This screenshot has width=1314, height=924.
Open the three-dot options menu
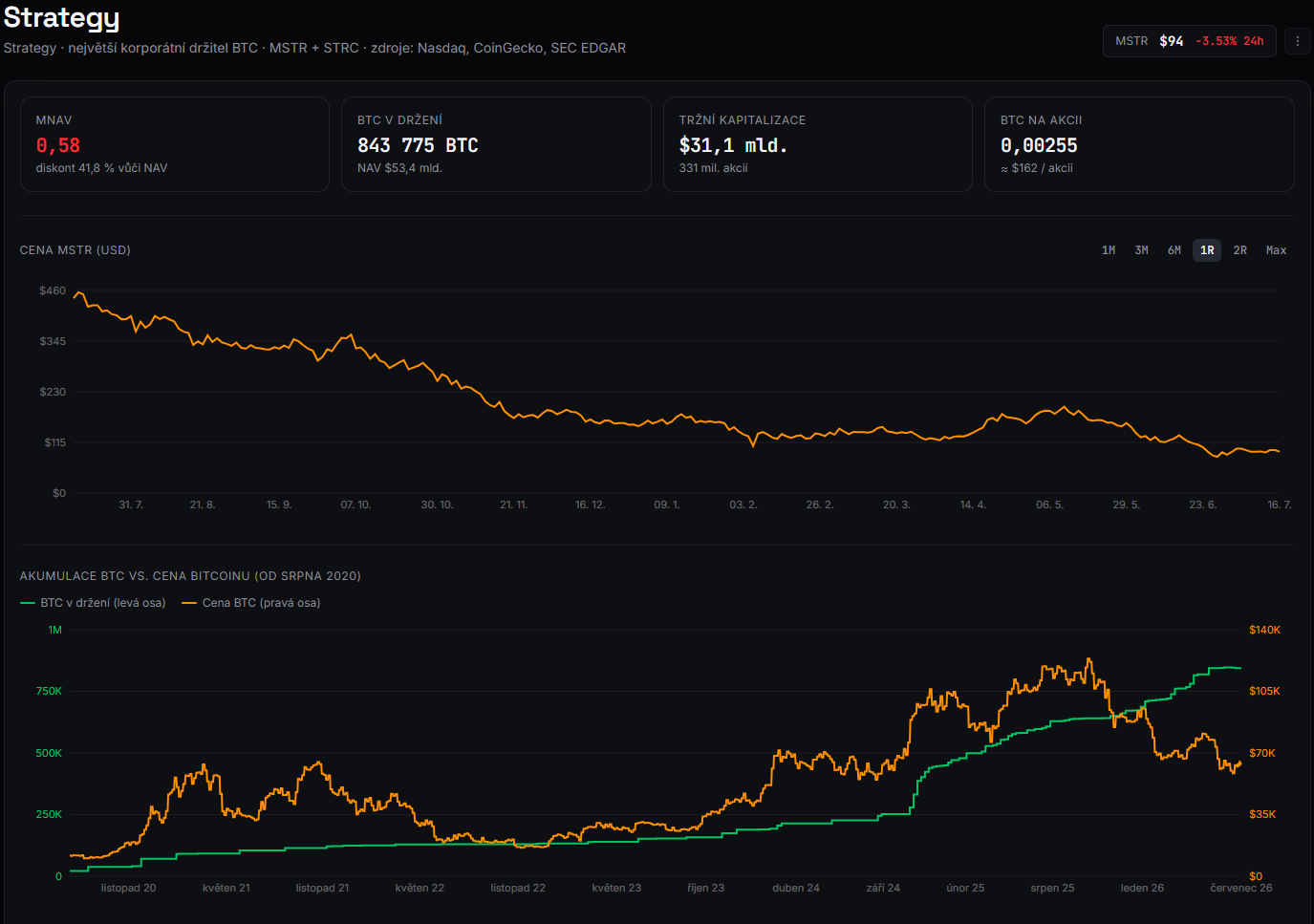click(1297, 41)
